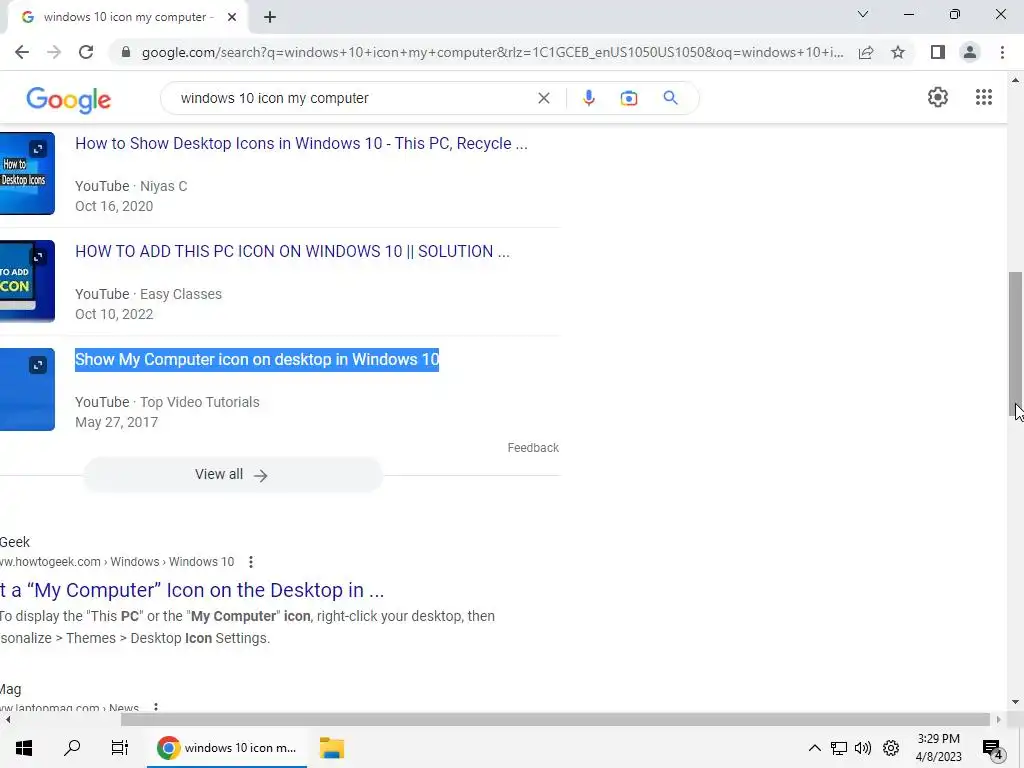
Task: Select the 'windows 10 icon my computer' tab
Action: [x=124, y=18]
